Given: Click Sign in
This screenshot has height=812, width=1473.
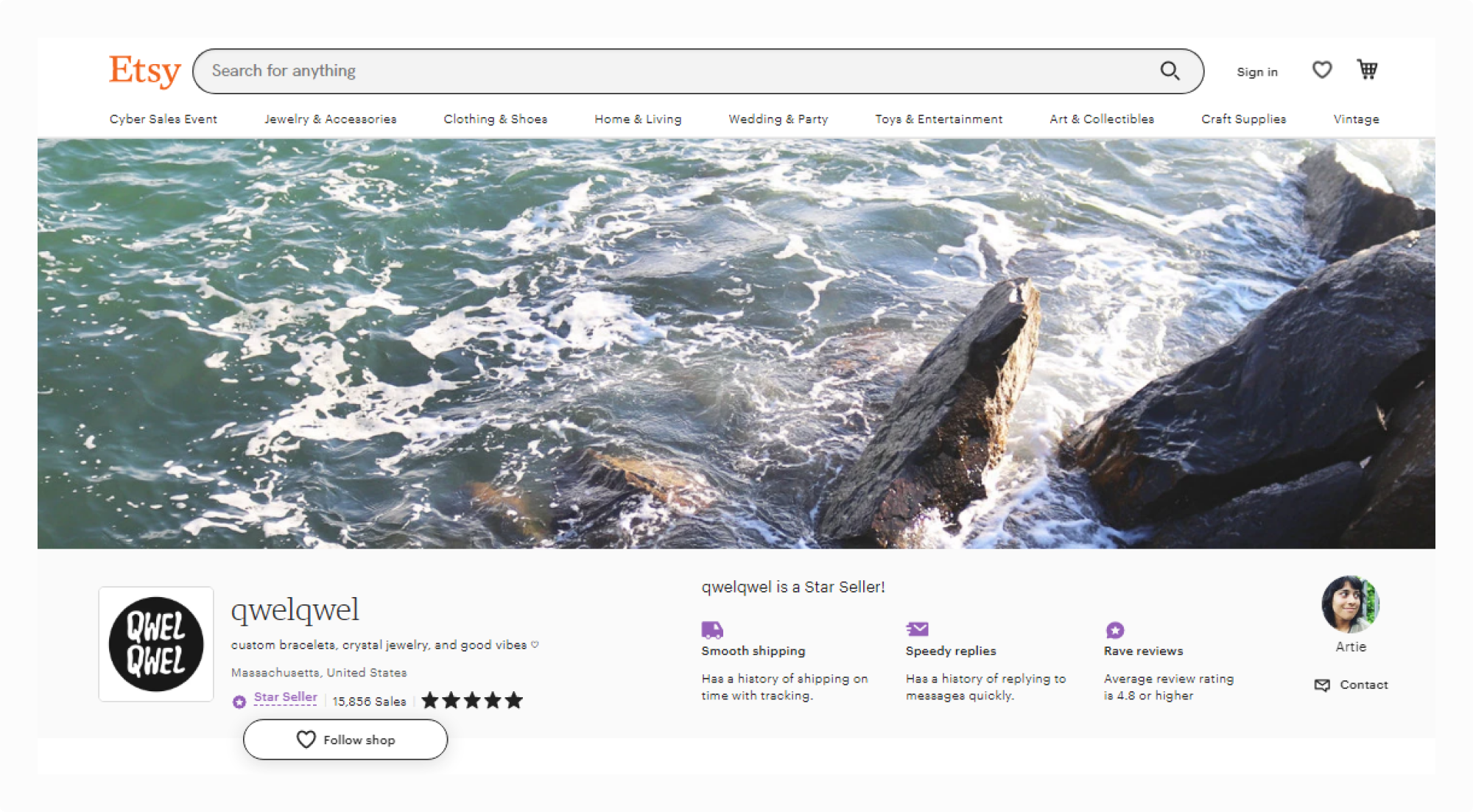Looking at the screenshot, I should (x=1256, y=72).
